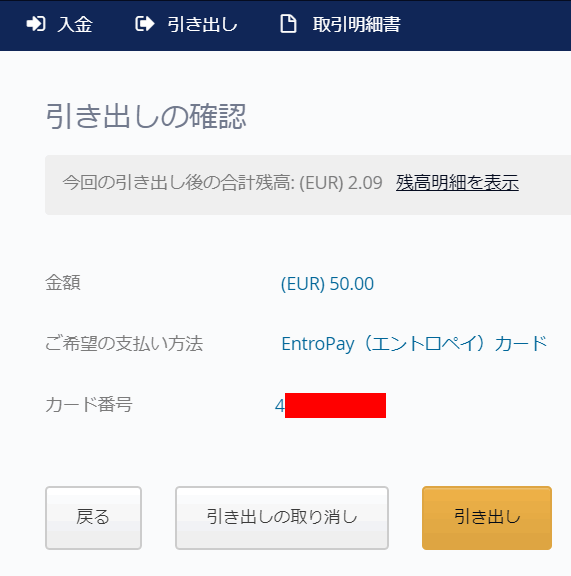Viewport: 571px width, 576px height.
Task: Click the 今回の引き出し後の合計残高 balance text
Action: [178, 183]
